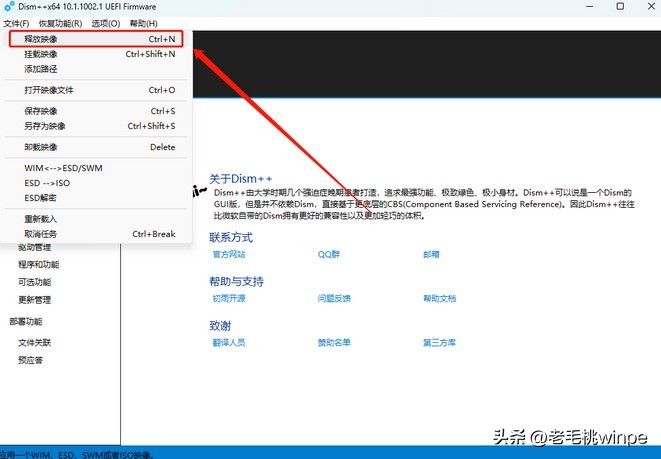Click the 关于Dism++ heading
The image size is (661, 459).
click(x=241, y=179)
